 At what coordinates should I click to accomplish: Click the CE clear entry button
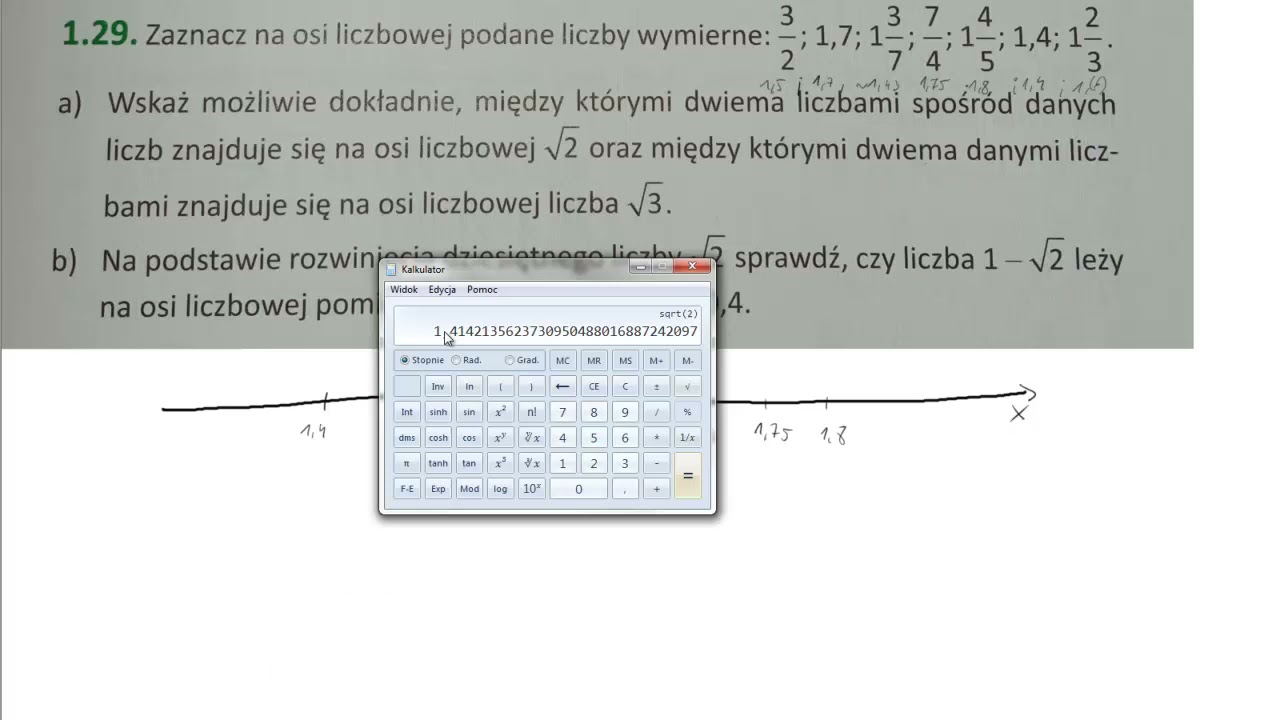(x=594, y=386)
